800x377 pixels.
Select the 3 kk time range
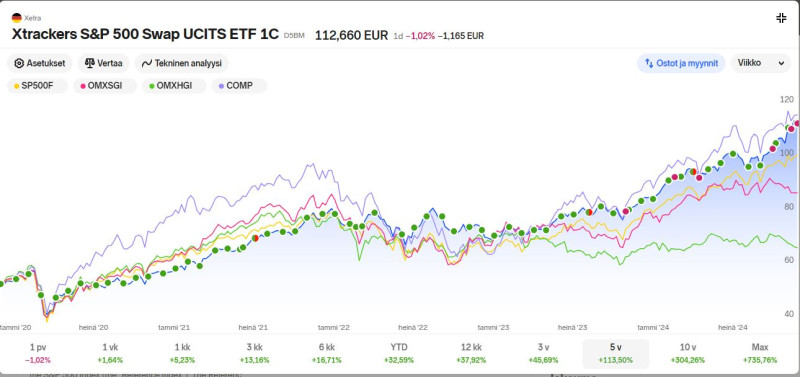pyautogui.click(x=255, y=354)
